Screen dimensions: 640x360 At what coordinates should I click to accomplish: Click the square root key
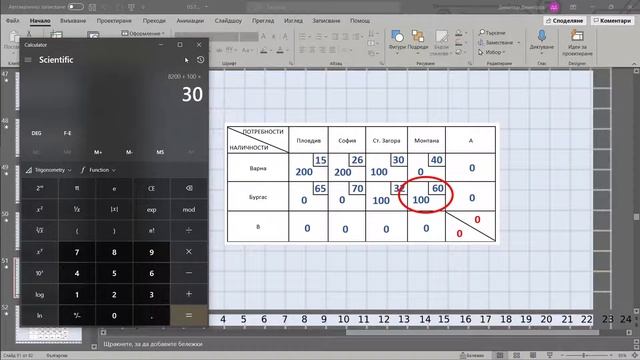(x=40, y=231)
